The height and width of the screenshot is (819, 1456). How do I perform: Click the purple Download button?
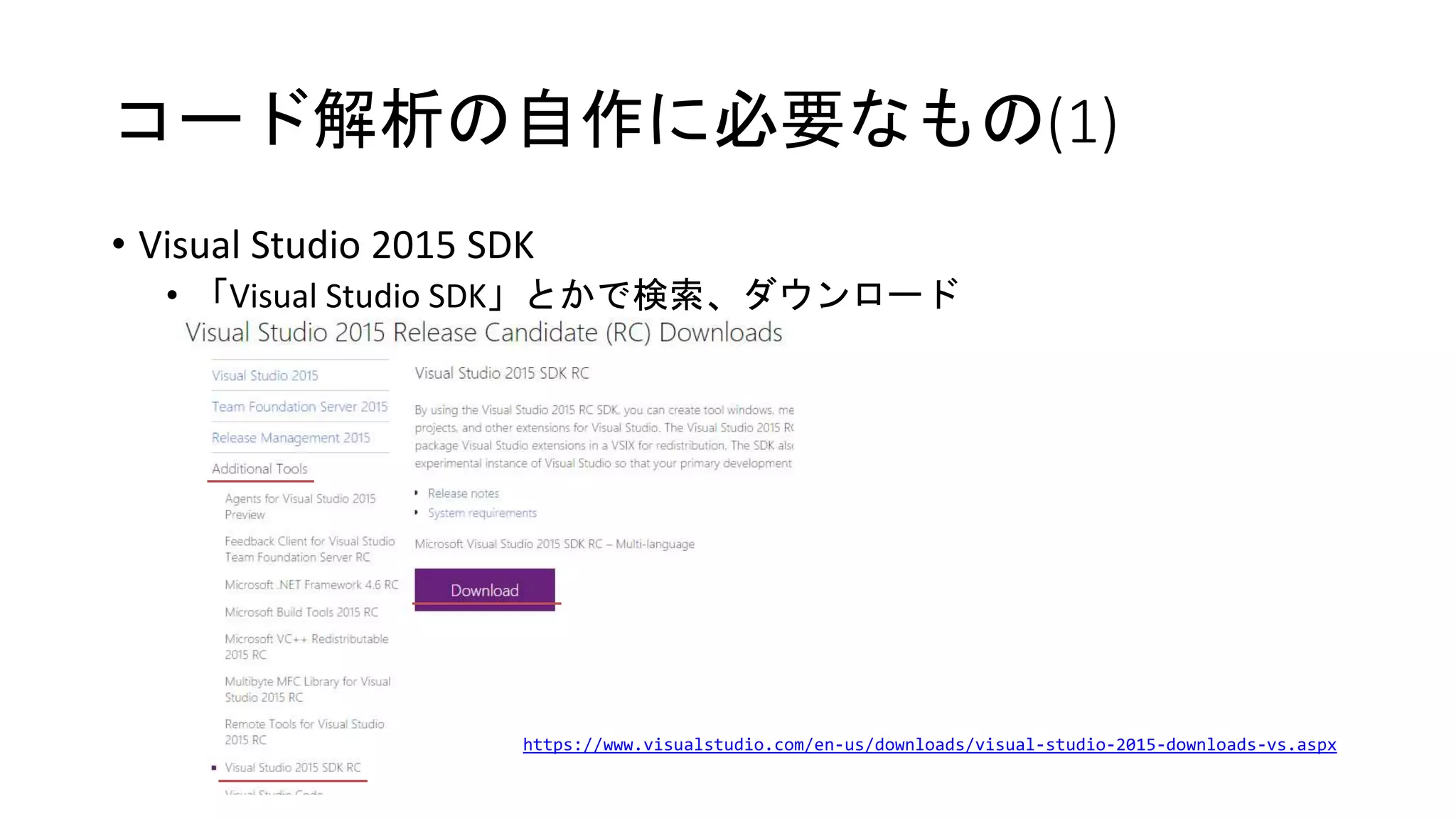[x=484, y=589]
